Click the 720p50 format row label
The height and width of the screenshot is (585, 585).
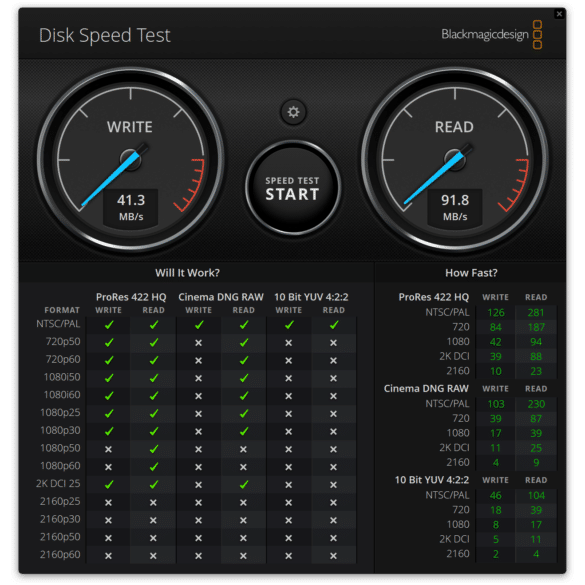coord(63,342)
